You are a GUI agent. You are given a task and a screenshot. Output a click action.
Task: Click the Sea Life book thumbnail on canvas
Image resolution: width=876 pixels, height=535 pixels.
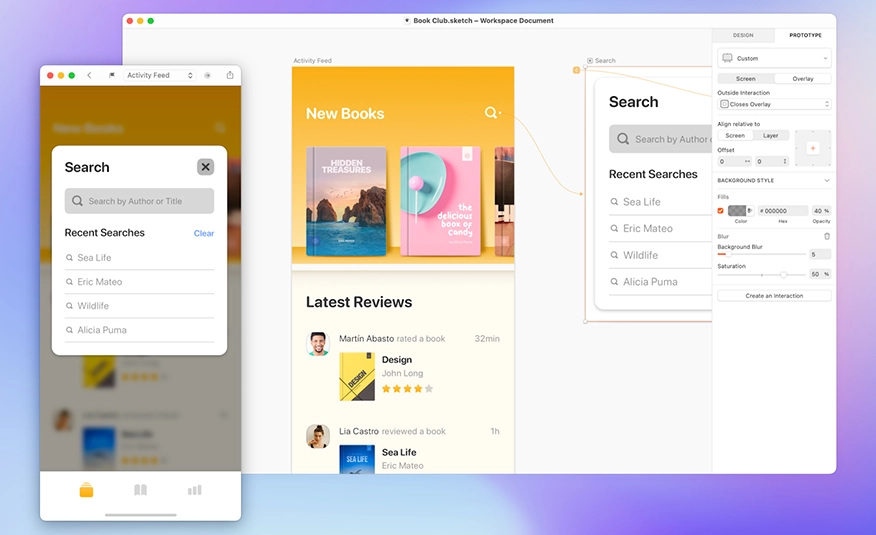357,459
